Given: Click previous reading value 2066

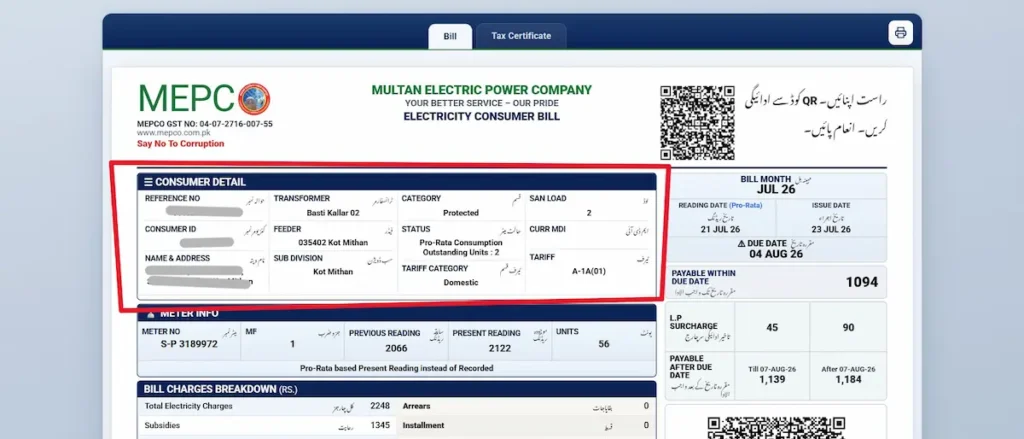Looking at the screenshot, I should 396,348.
